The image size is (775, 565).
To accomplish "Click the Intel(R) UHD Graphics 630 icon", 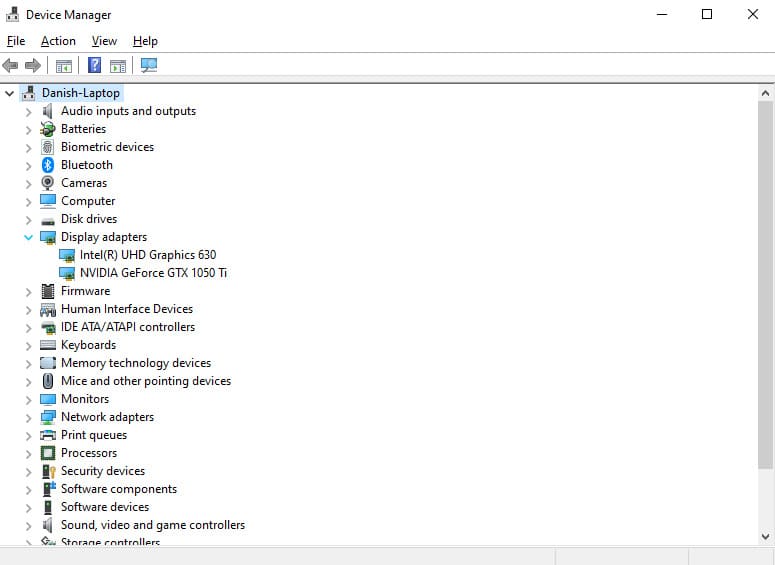I will tap(67, 256).
